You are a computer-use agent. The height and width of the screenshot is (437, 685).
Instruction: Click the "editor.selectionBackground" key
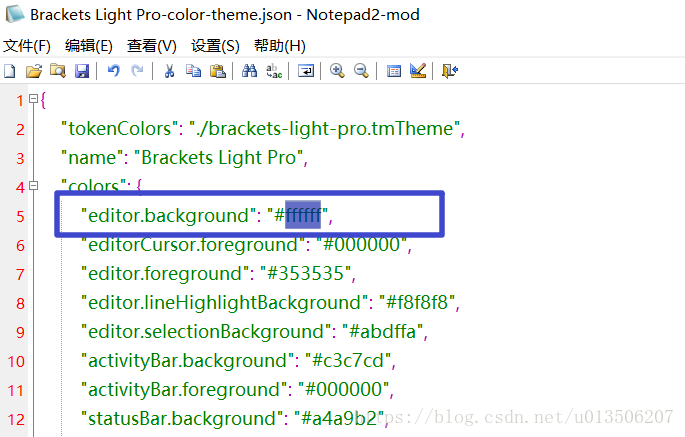pyautogui.click(x=206, y=332)
